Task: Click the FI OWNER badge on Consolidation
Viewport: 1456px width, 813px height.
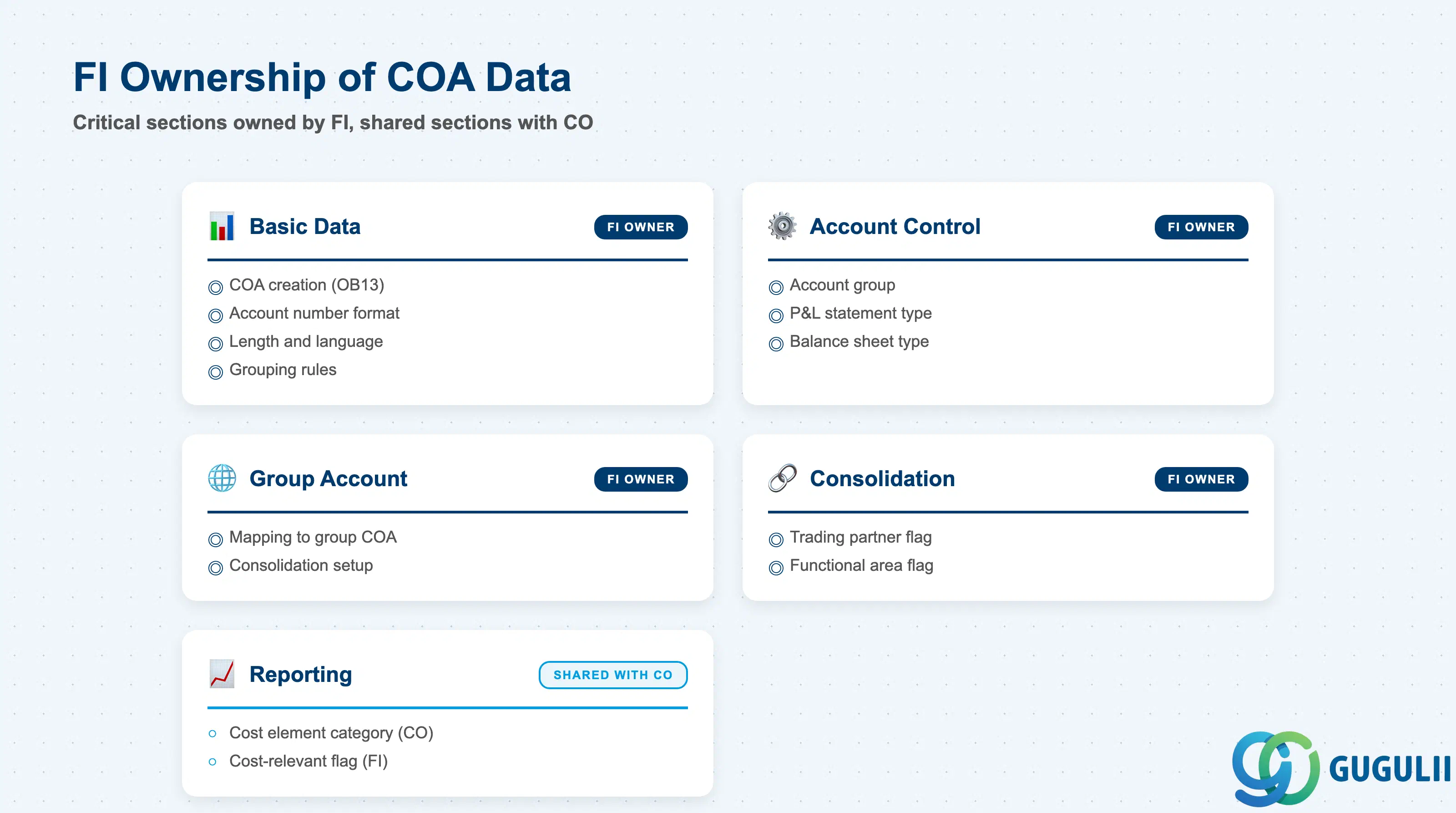Action: [1201, 479]
